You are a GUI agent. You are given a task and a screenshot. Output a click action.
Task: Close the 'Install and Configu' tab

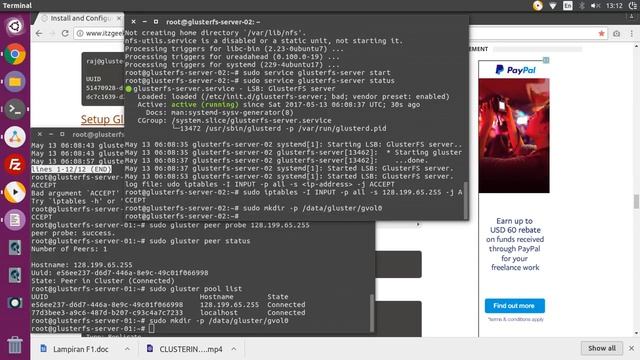[x=119, y=18]
